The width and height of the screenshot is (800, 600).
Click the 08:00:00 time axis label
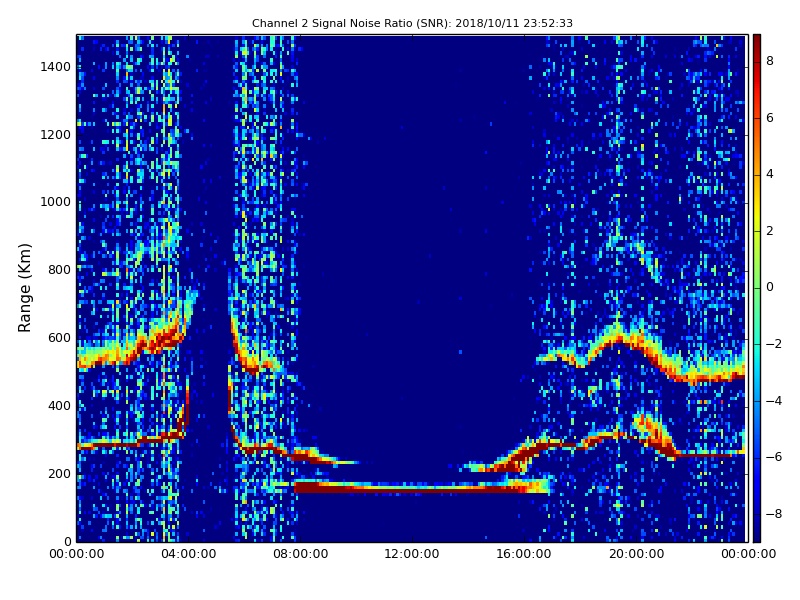pos(301,554)
